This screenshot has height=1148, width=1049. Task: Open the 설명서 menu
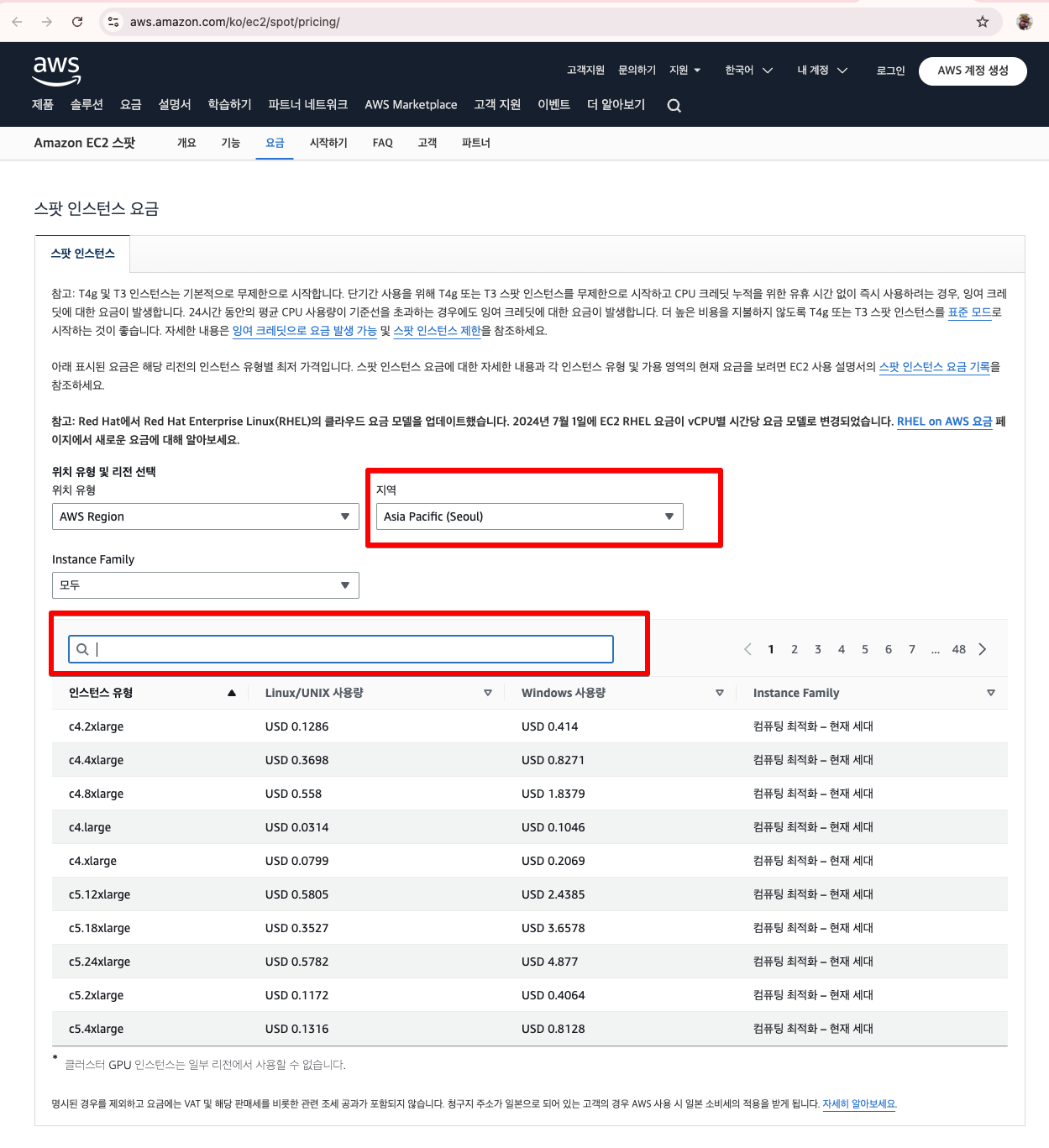(x=175, y=104)
